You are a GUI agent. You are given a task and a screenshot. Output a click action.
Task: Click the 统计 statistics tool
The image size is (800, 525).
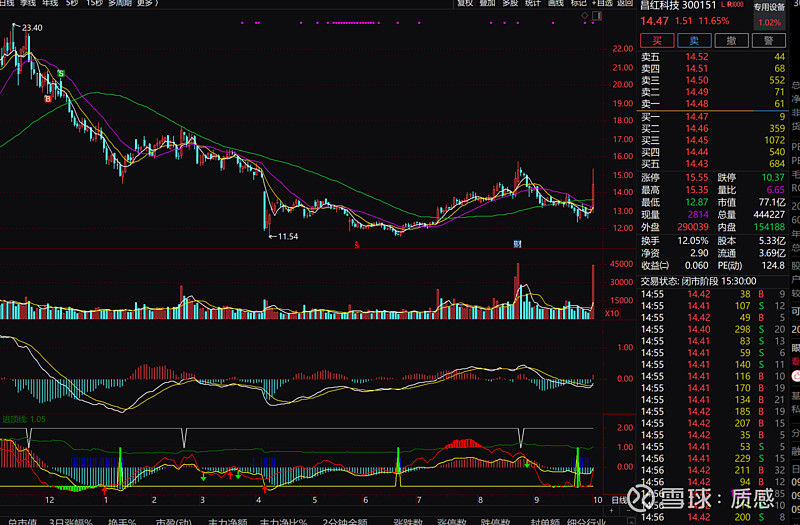(533, 3)
